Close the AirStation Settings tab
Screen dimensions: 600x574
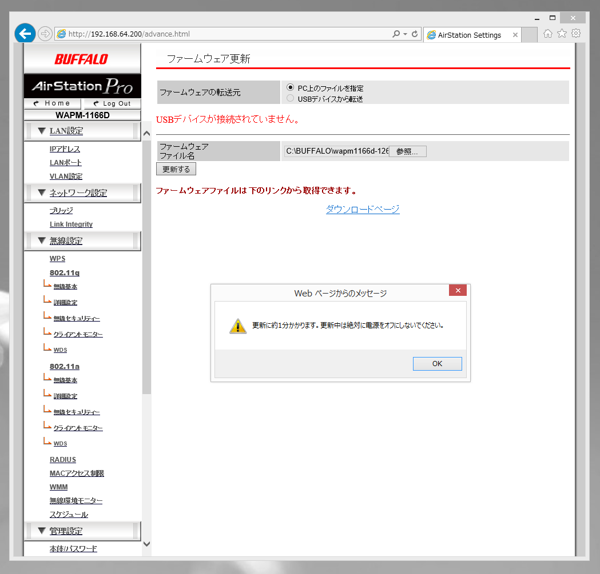click(515, 35)
